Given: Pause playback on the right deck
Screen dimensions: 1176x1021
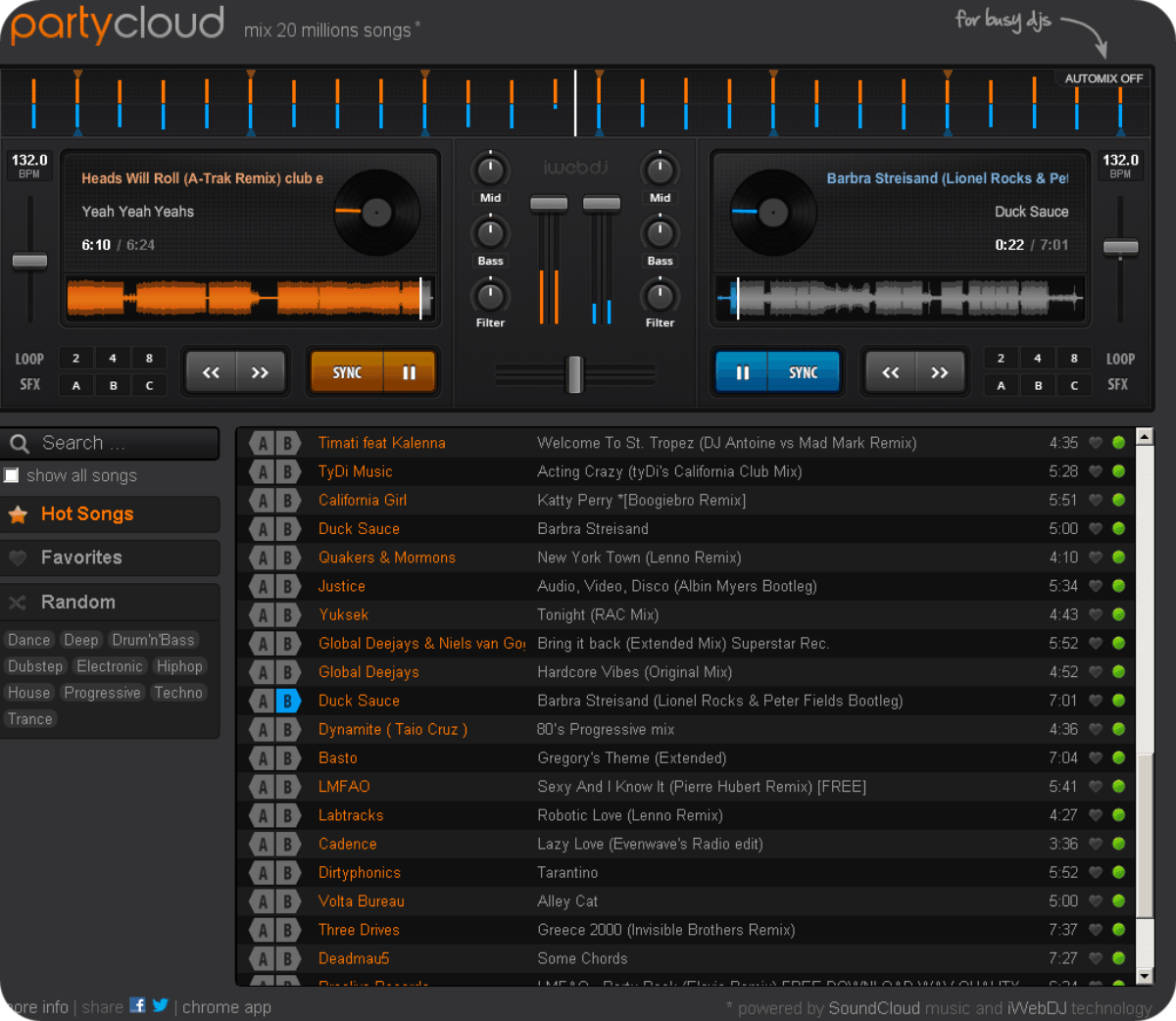Looking at the screenshot, I should pyautogui.click(x=742, y=371).
